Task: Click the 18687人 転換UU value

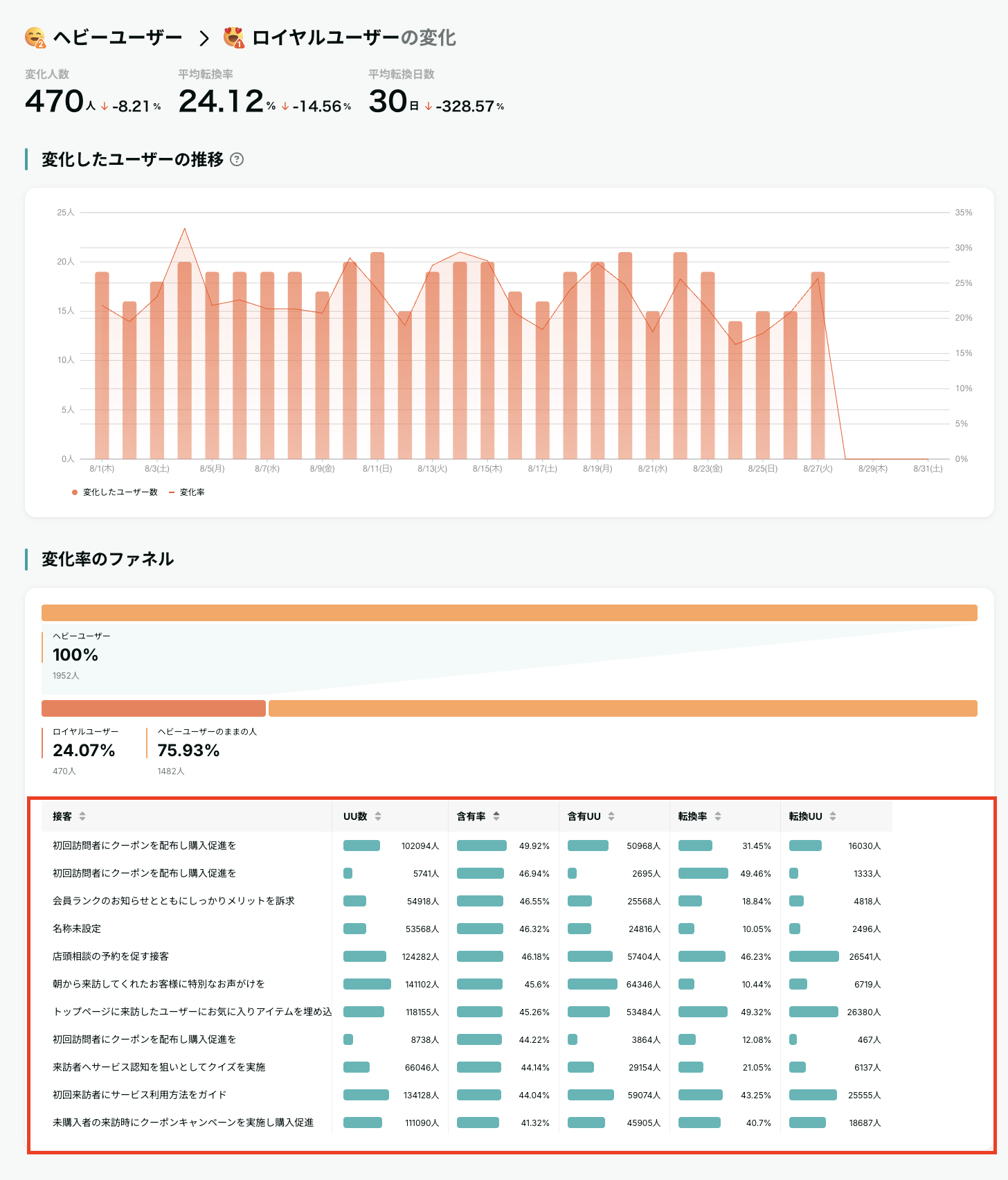Action: coord(865,1123)
